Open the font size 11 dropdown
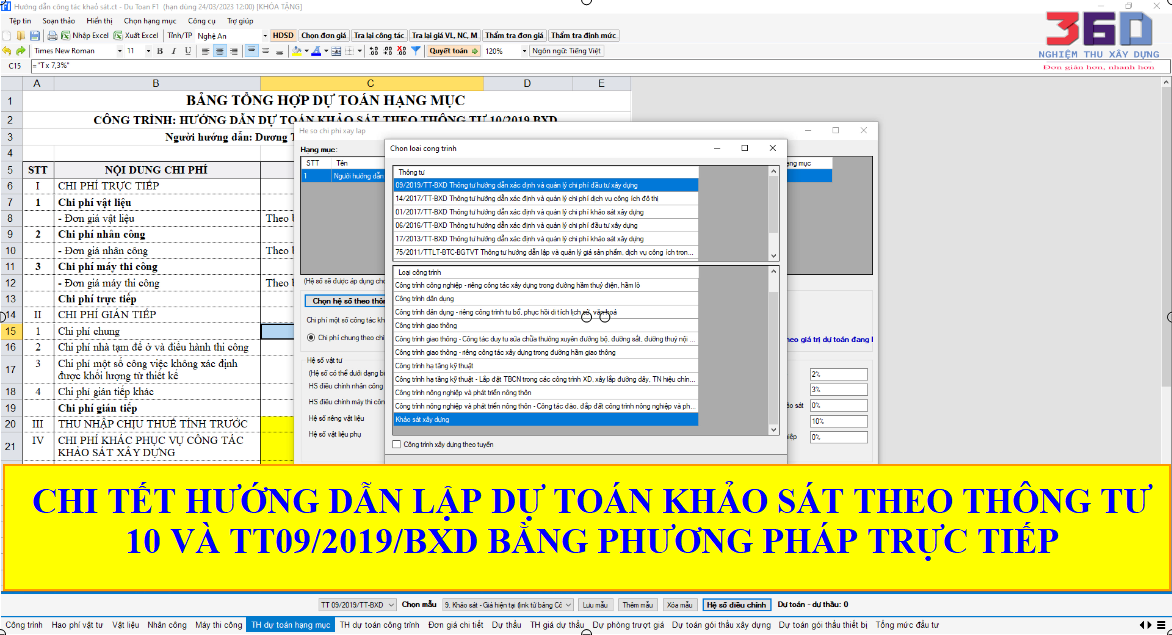This screenshot has width=1172, height=635. tap(148, 51)
